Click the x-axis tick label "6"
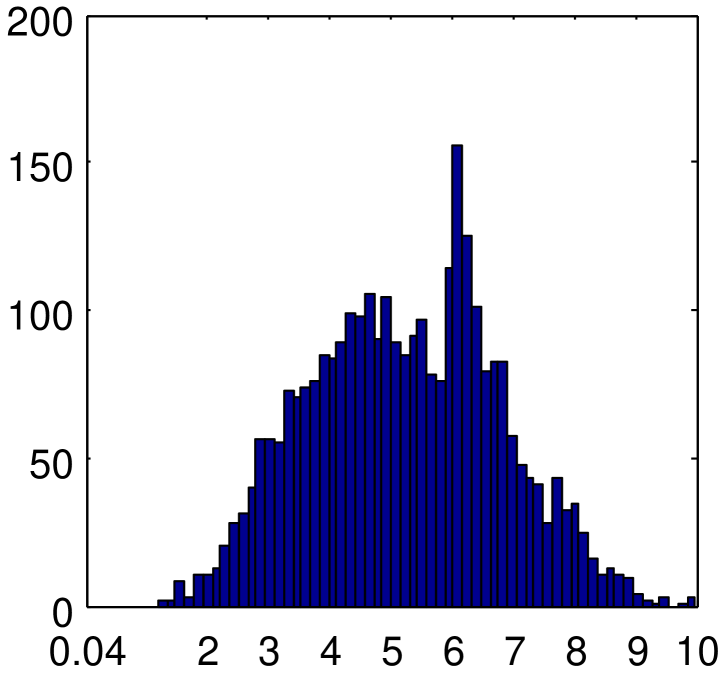The image size is (723, 674). point(454,652)
